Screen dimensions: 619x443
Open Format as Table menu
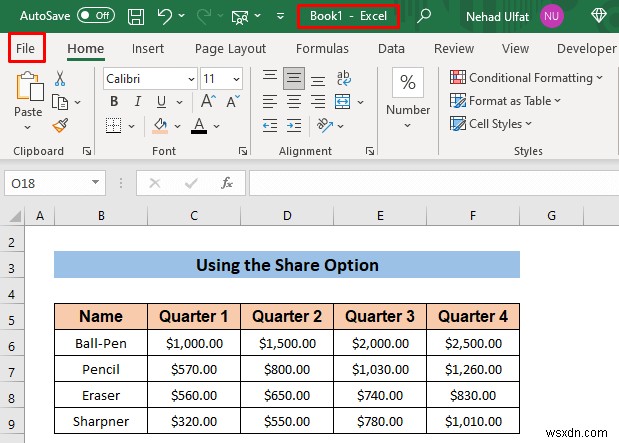(x=505, y=101)
